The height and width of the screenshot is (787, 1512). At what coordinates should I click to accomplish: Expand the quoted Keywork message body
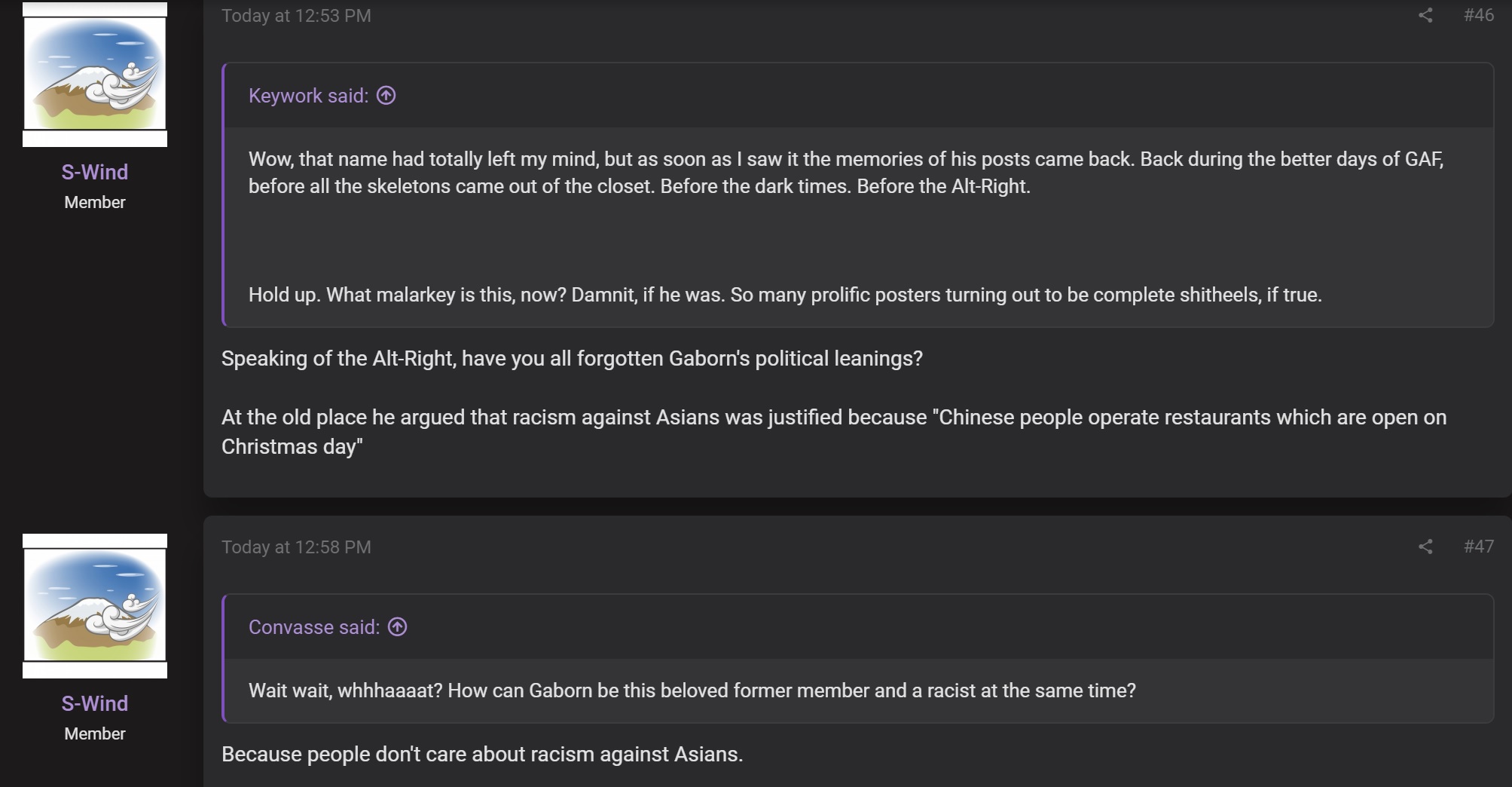click(x=859, y=227)
